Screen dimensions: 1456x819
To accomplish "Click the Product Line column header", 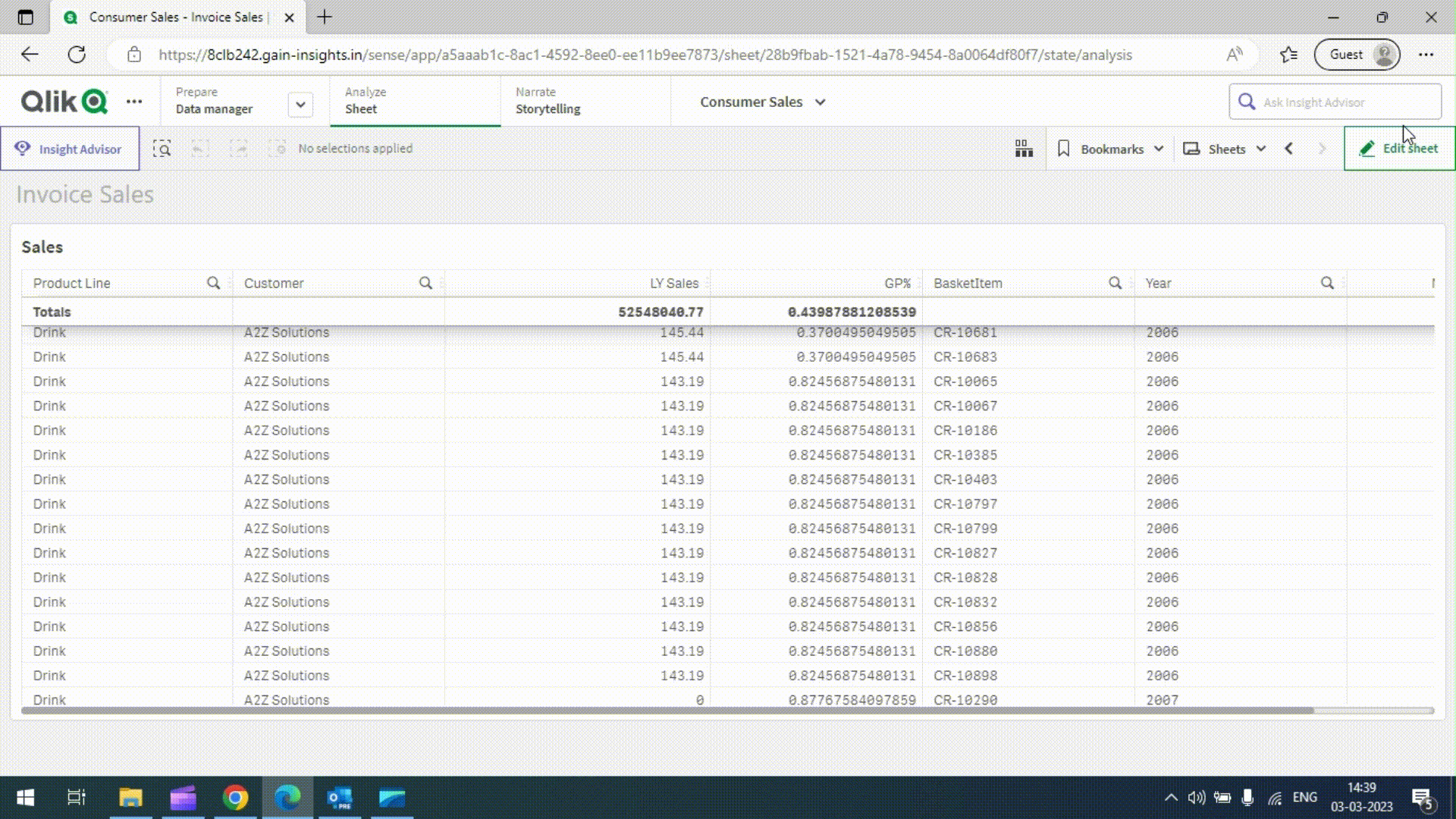I will pyautogui.click(x=71, y=283).
